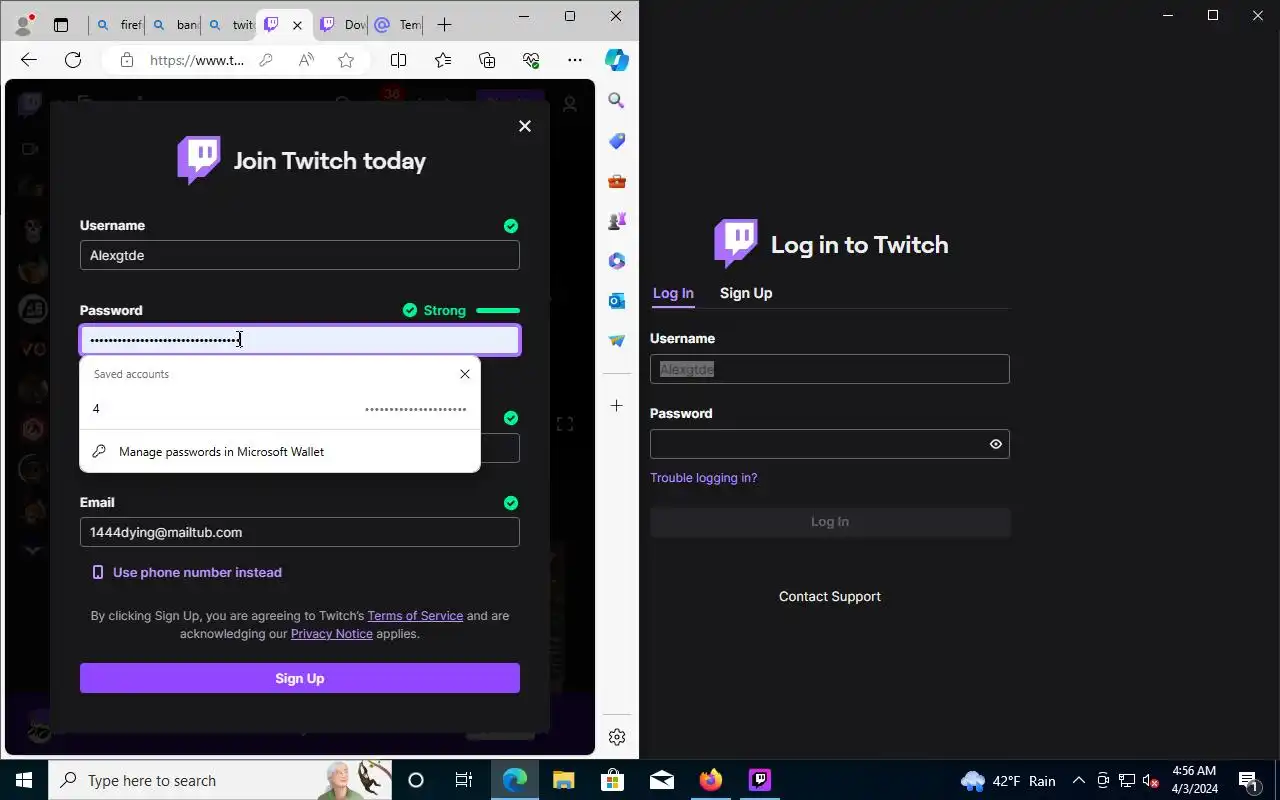Click Username field in Twitch app login

coord(830,369)
